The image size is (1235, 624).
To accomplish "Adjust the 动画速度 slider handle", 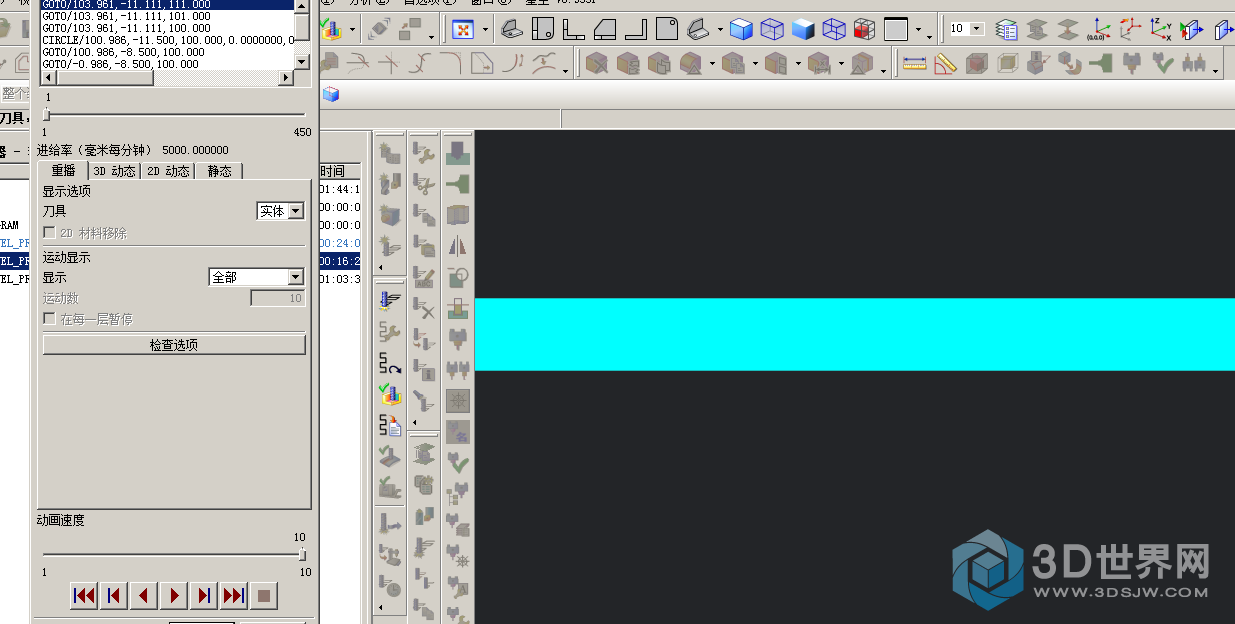I will click(x=302, y=555).
